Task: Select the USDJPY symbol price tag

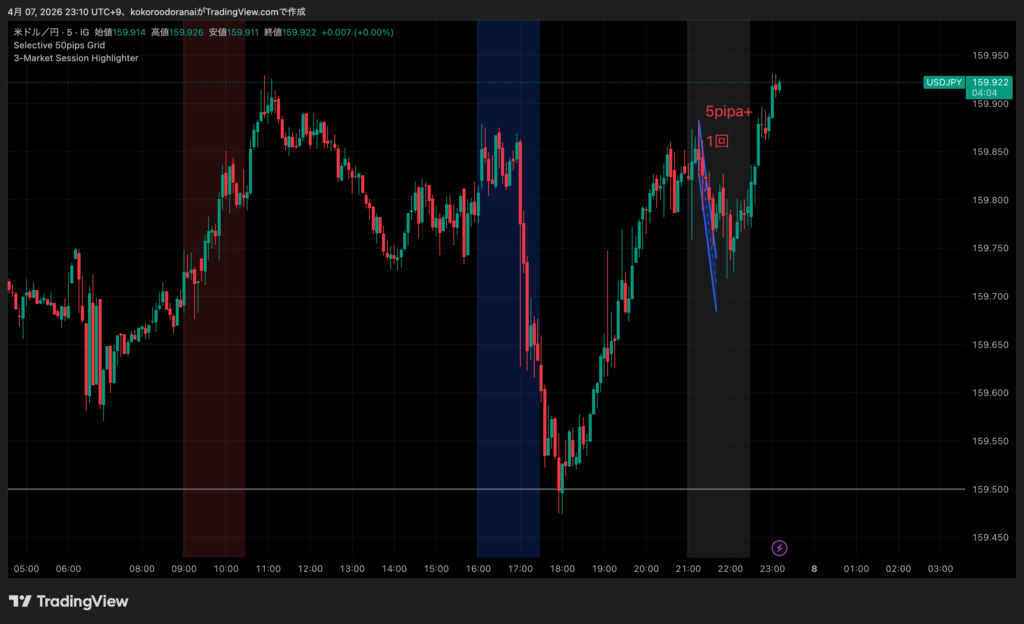Action: coord(945,82)
